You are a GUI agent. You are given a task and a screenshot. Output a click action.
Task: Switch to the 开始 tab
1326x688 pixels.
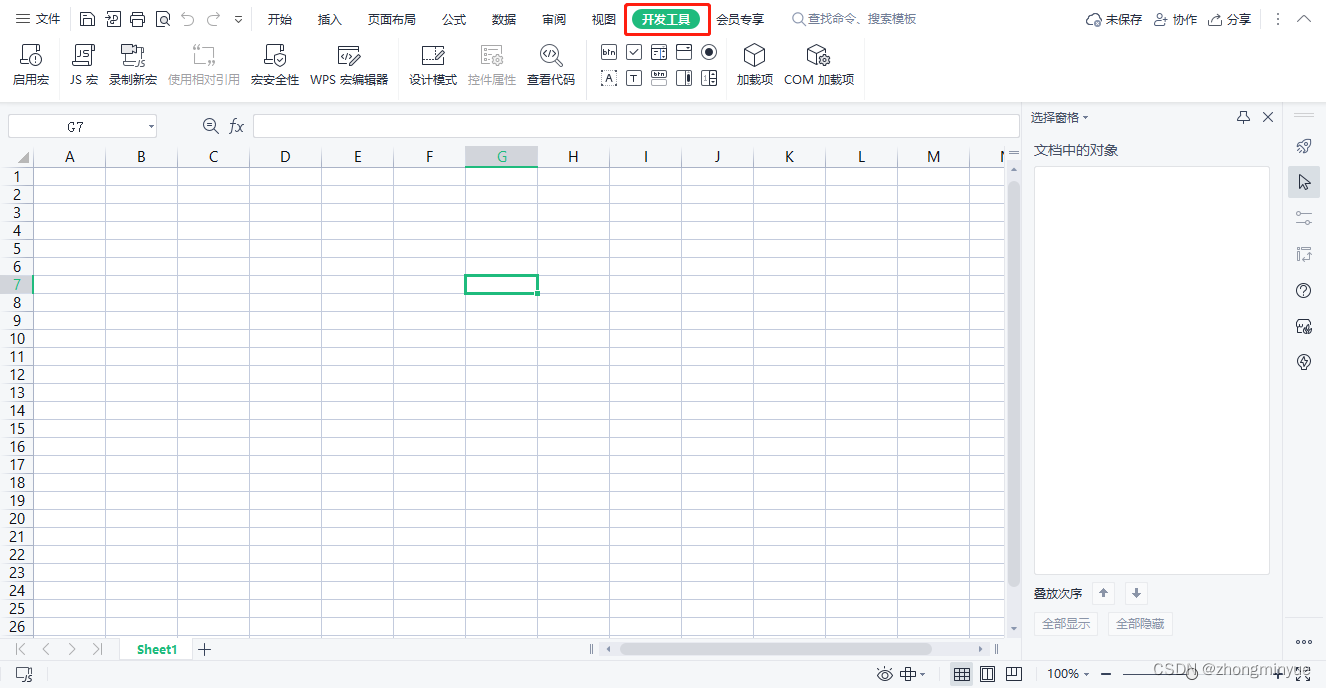pyautogui.click(x=280, y=19)
